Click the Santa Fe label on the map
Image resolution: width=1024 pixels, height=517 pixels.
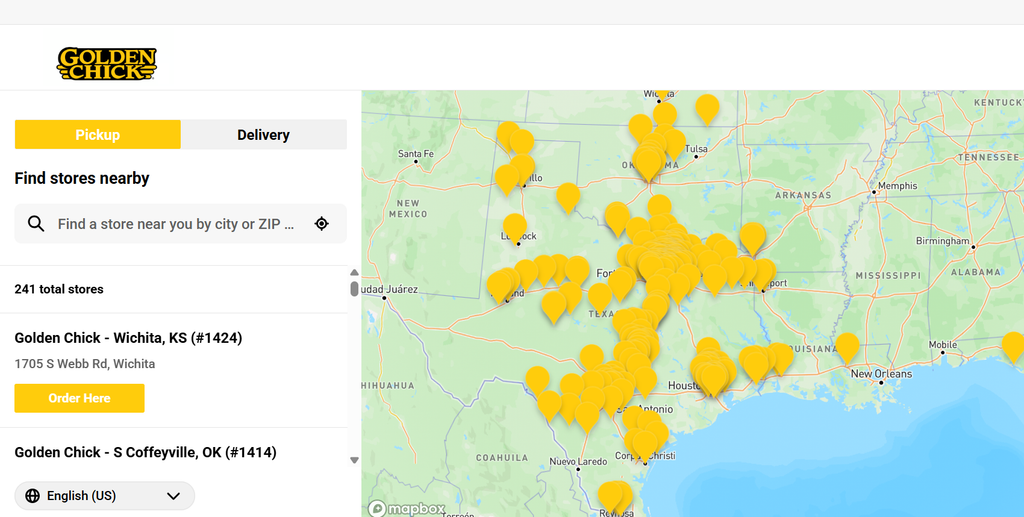(416, 154)
